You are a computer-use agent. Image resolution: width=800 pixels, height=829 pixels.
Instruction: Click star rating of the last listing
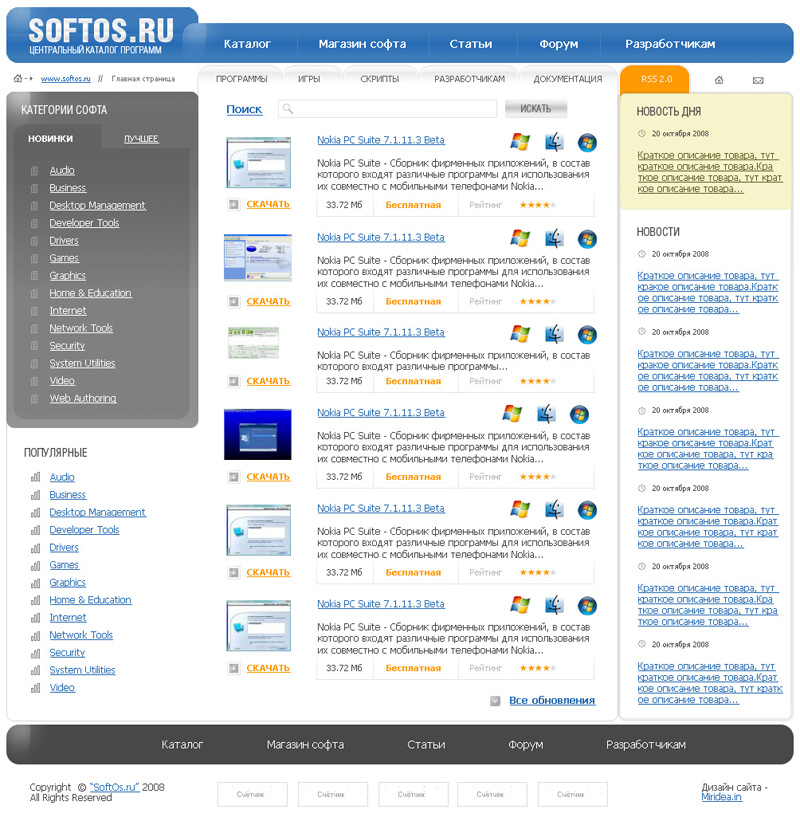[537, 668]
